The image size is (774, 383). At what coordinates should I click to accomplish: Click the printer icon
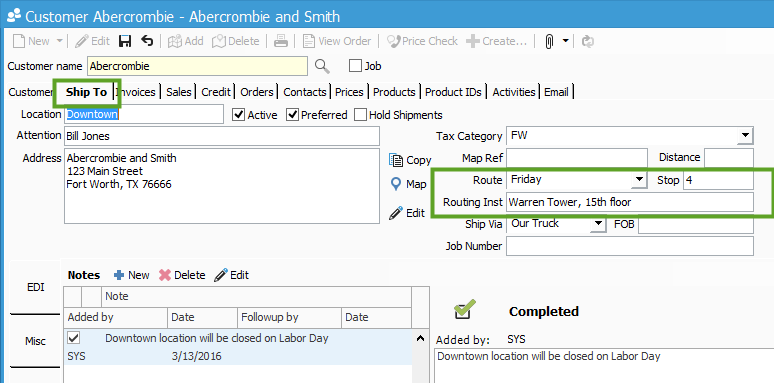coord(281,41)
